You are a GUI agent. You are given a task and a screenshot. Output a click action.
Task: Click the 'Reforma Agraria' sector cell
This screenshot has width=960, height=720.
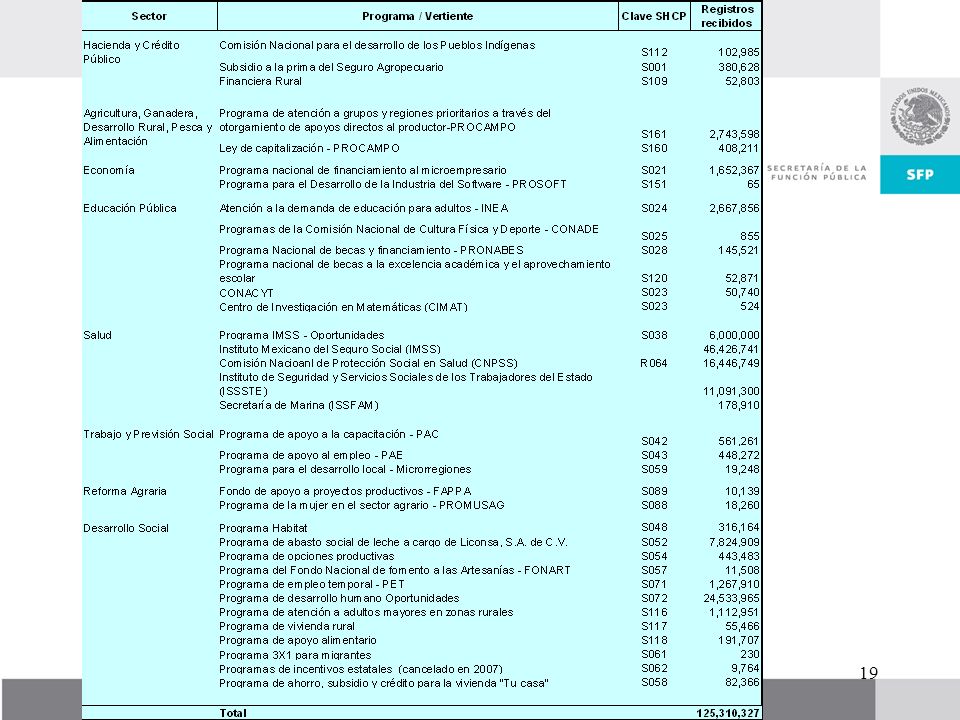[125, 491]
